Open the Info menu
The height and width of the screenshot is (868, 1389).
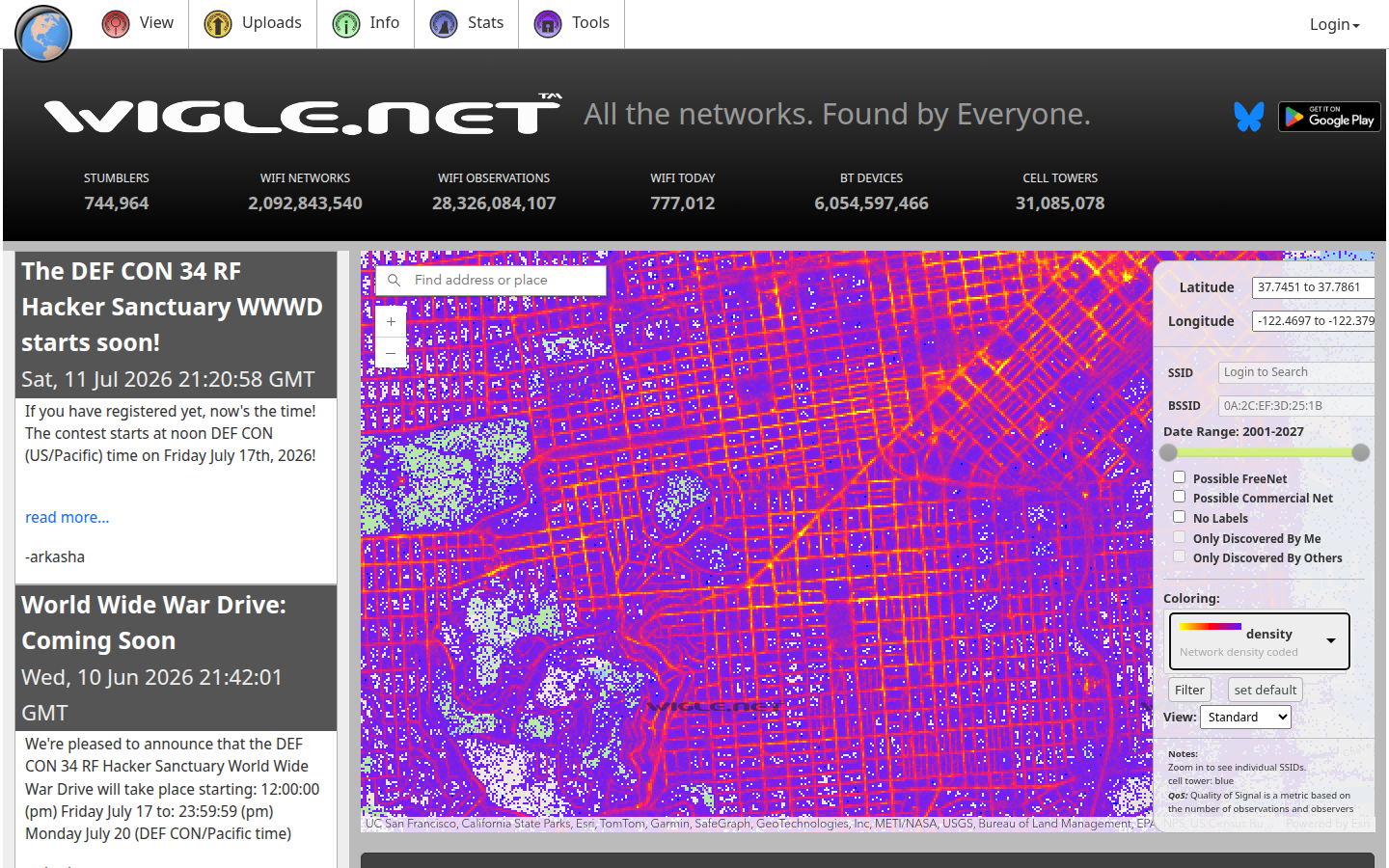click(366, 23)
